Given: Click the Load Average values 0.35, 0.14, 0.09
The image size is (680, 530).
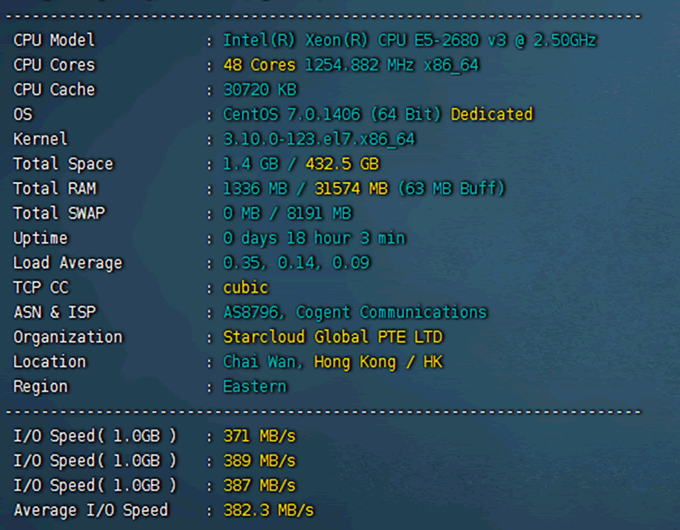Looking at the screenshot, I should 296,263.
